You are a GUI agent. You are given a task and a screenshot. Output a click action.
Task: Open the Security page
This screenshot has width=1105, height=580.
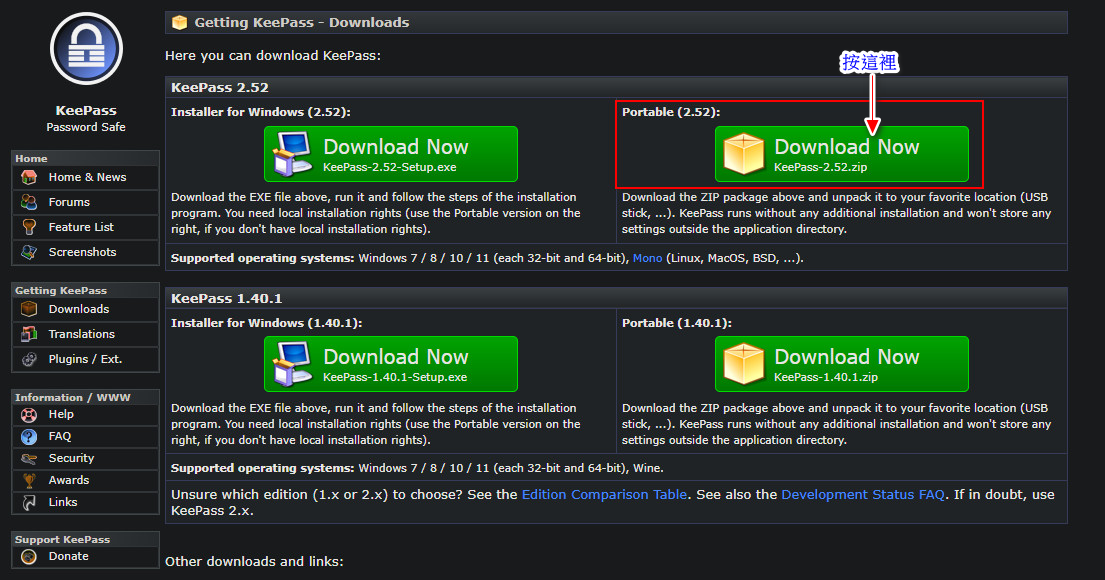pyautogui.click(x=86, y=459)
